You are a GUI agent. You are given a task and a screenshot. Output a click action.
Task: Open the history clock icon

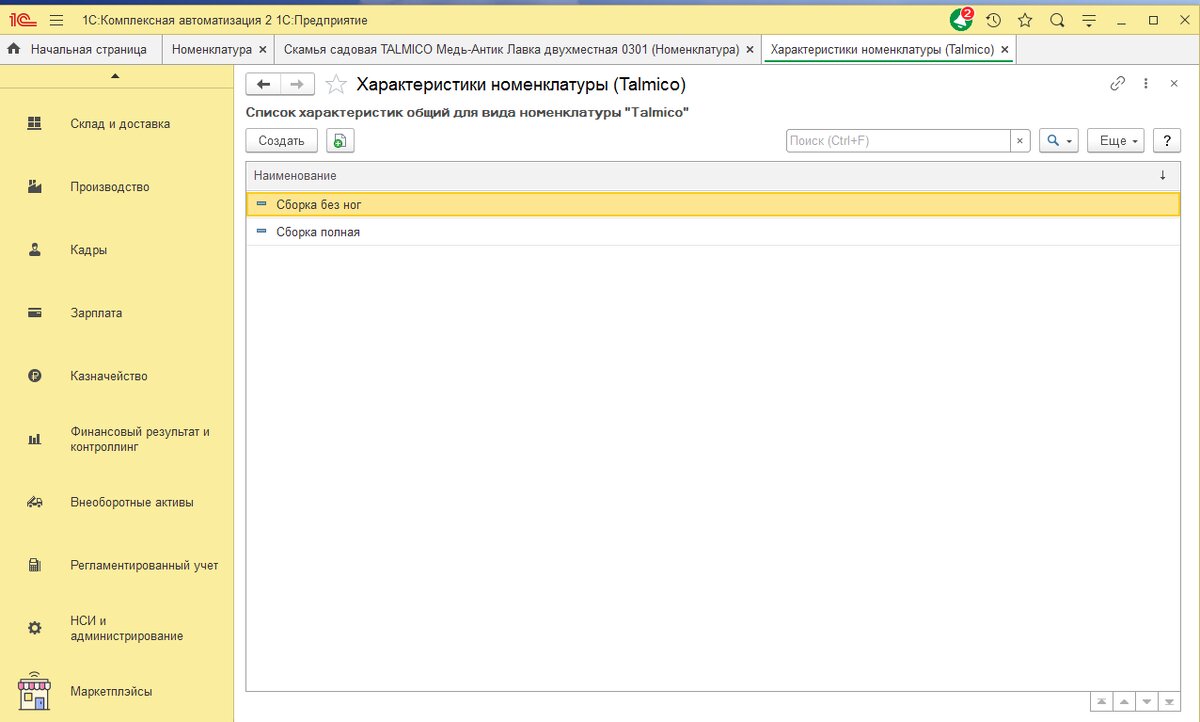click(x=993, y=20)
